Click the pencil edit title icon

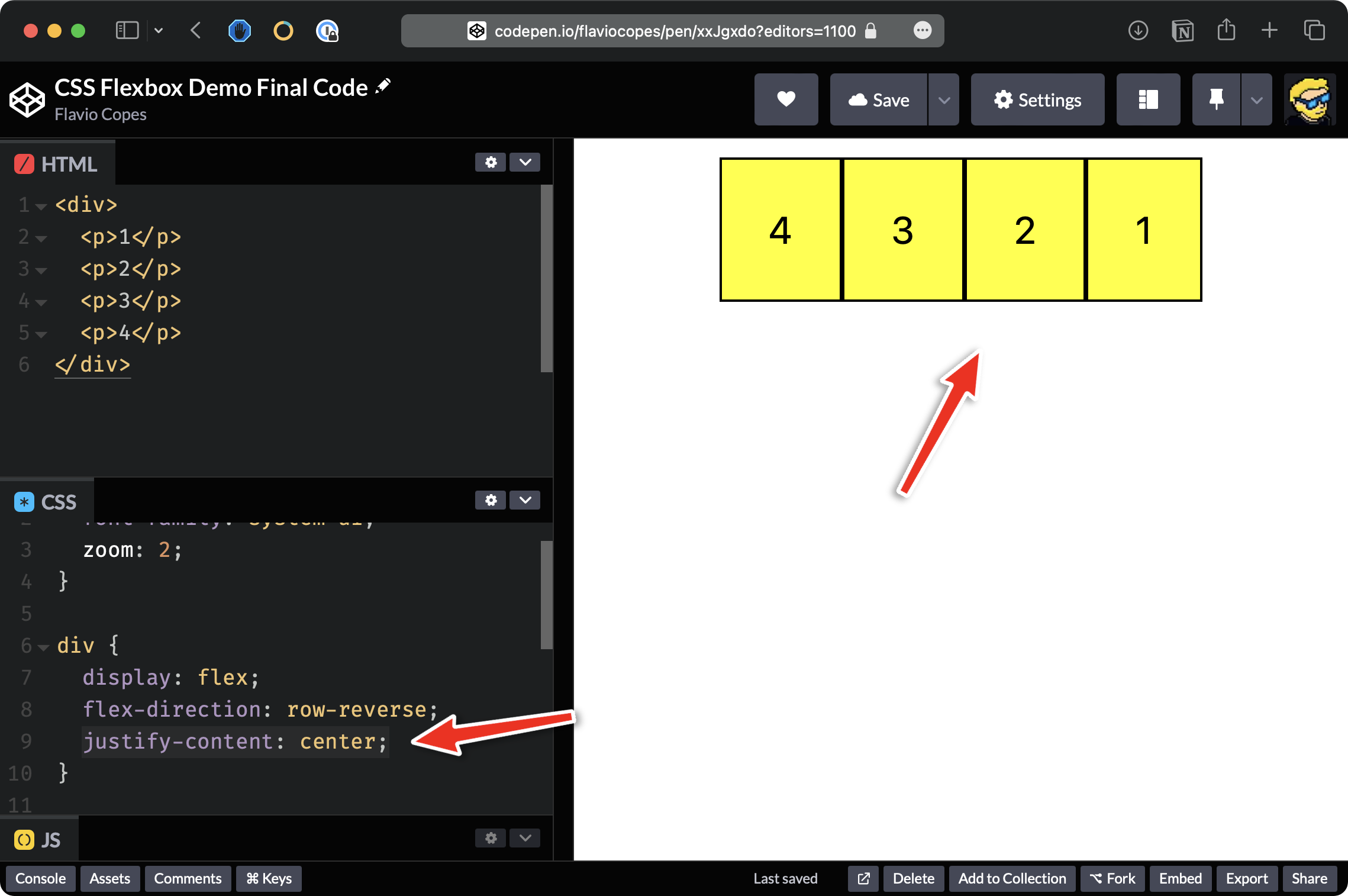point(383,86)
